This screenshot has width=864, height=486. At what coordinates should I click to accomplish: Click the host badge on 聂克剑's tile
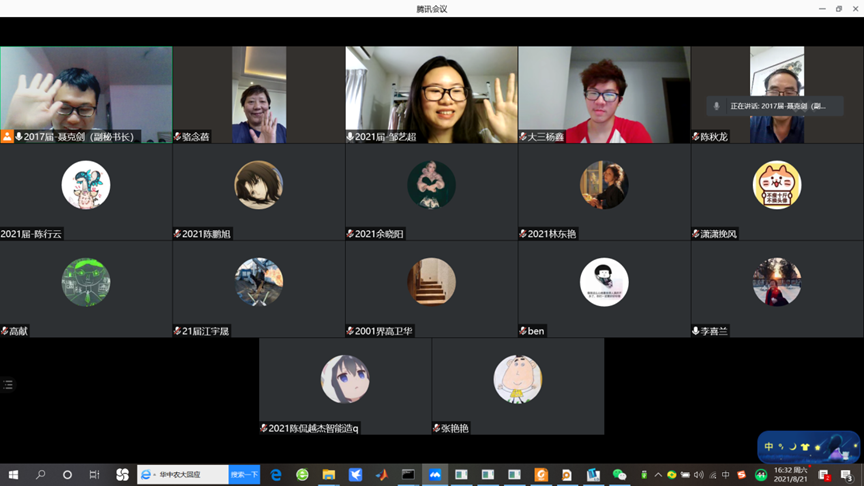coord(7,137)
